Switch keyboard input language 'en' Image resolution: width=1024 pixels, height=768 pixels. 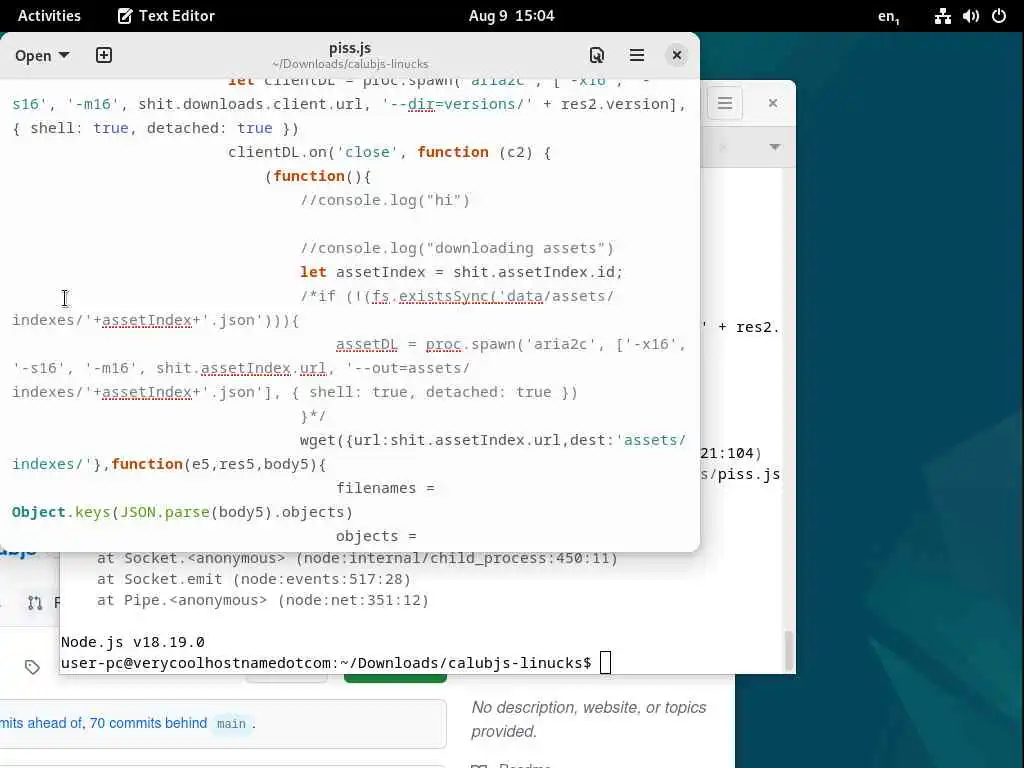(888, 16)
